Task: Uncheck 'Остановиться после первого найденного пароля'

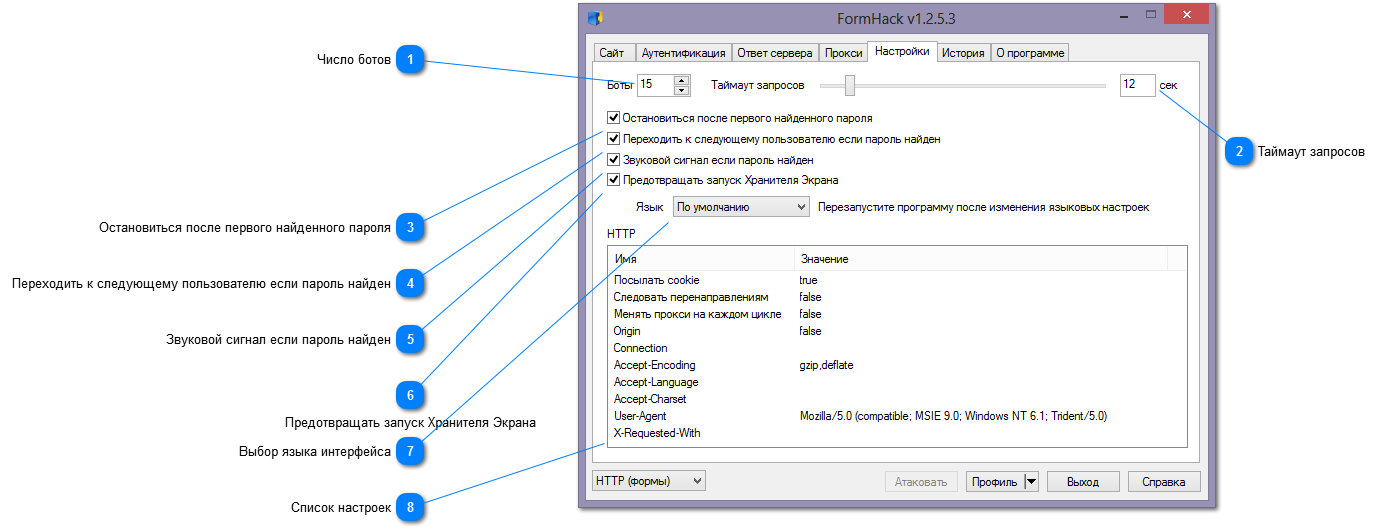Action: point(614,118)
